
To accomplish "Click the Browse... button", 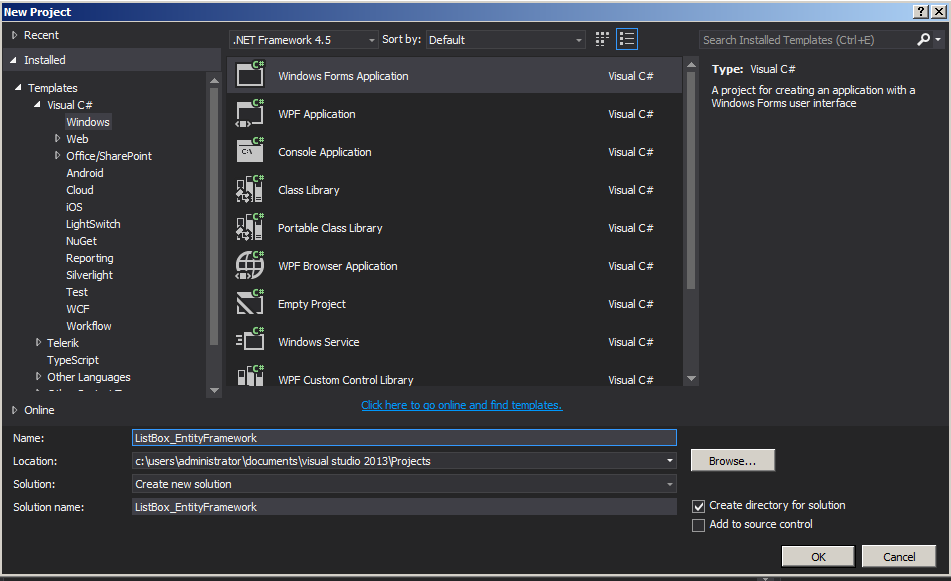I will click(x=732, y=461).
